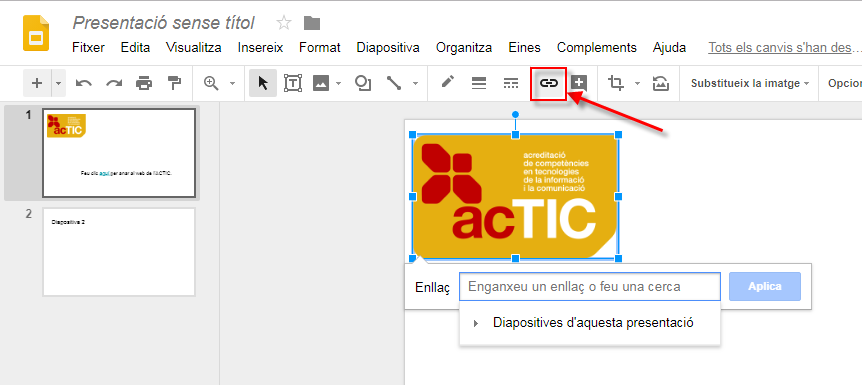Click the presentation title 'Presentació sense títol'
This screenshot has height=385, width=862.
click(163, 23)
